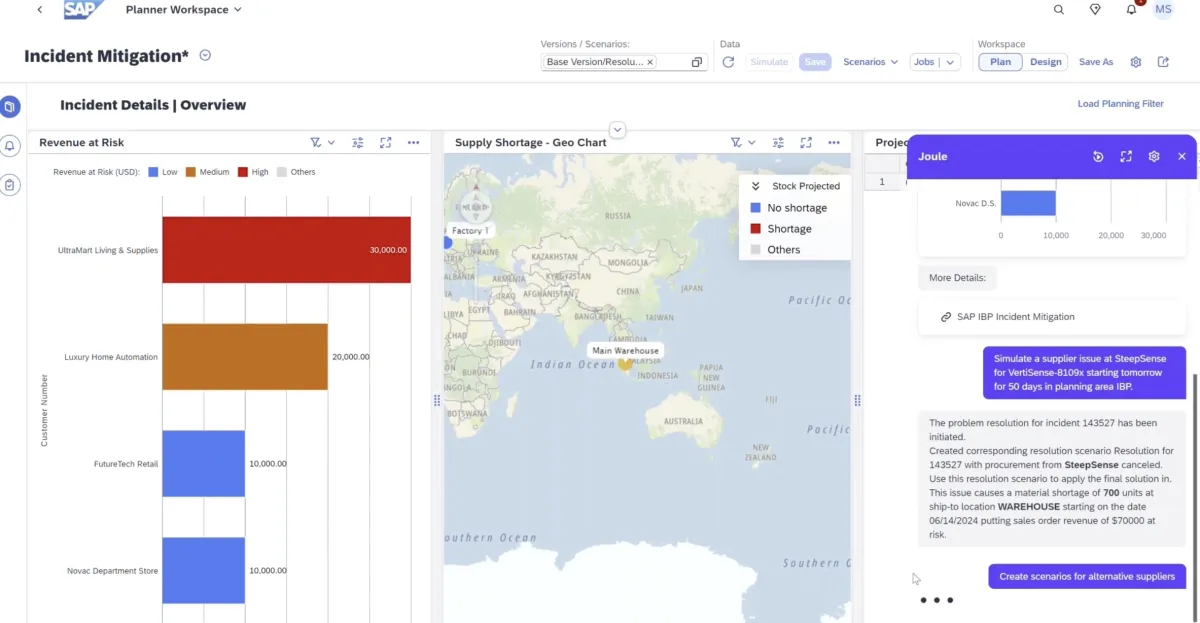Select the Novac D.S. bar in Joule

[x=1028, y=203]
